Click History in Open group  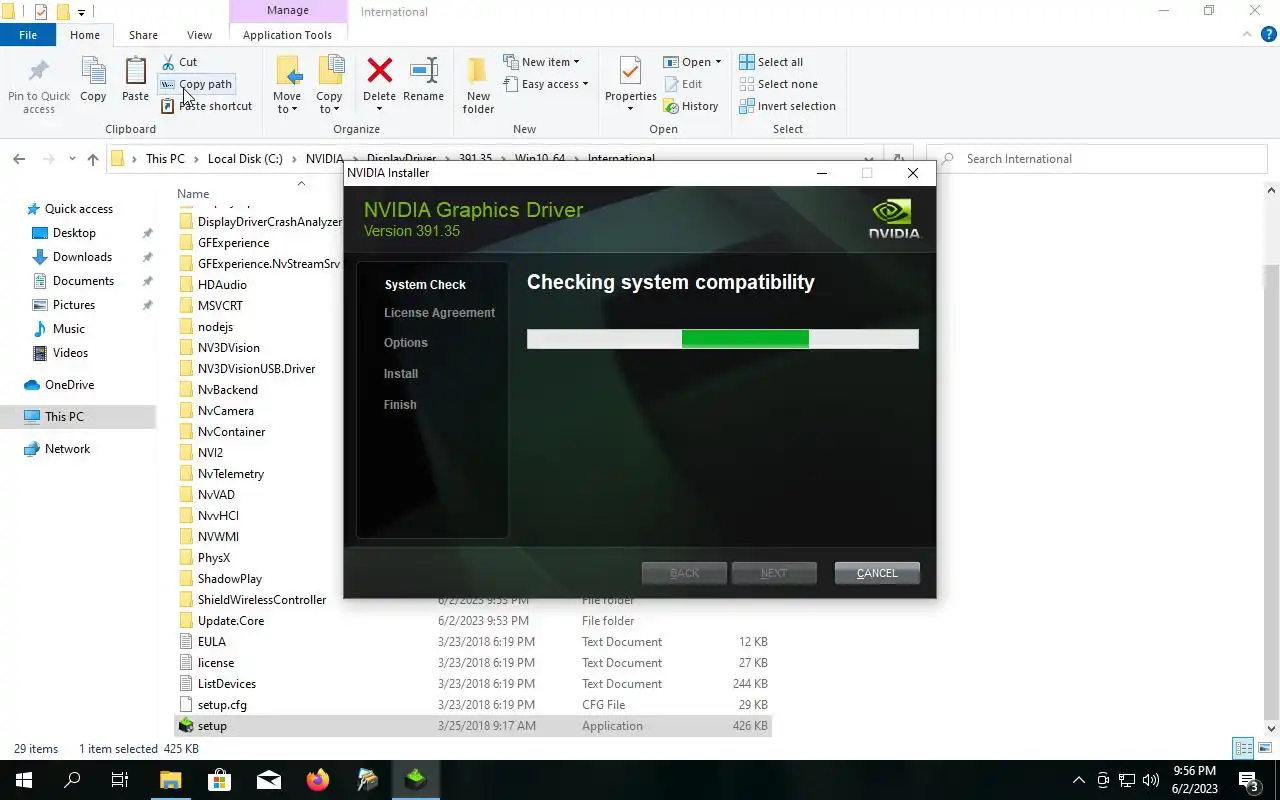tap(691, 106)
